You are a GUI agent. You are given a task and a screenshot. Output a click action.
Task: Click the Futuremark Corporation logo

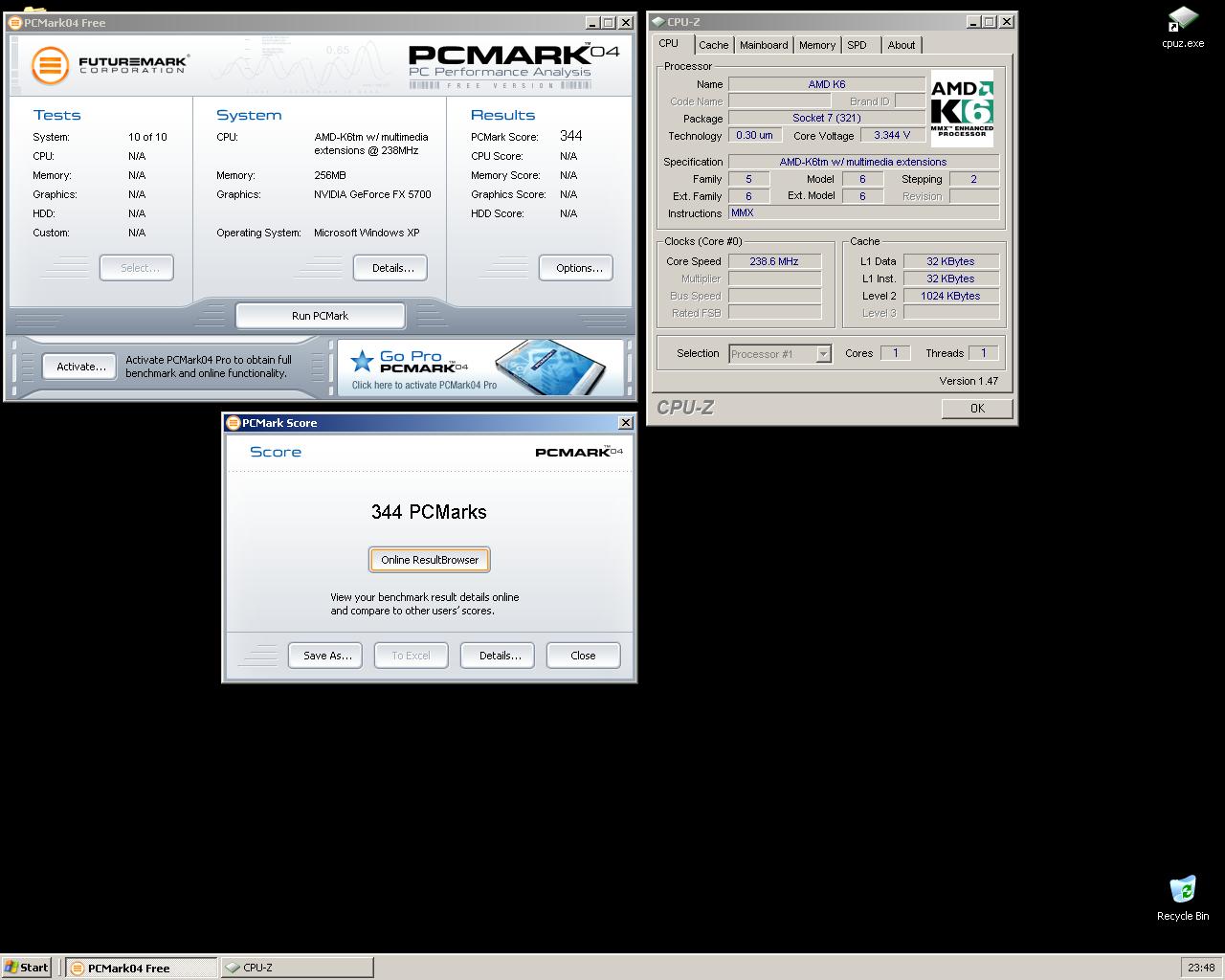click(110, 65)
